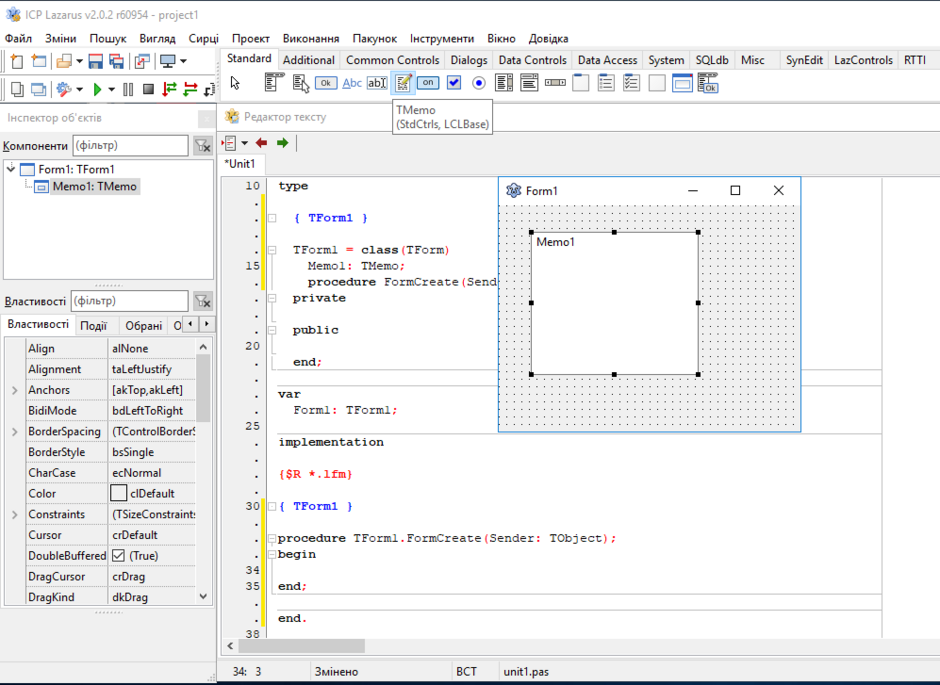Screen dimensions: 940x685
Task: Click the red jump back arrow
Action: click(262, 143)
